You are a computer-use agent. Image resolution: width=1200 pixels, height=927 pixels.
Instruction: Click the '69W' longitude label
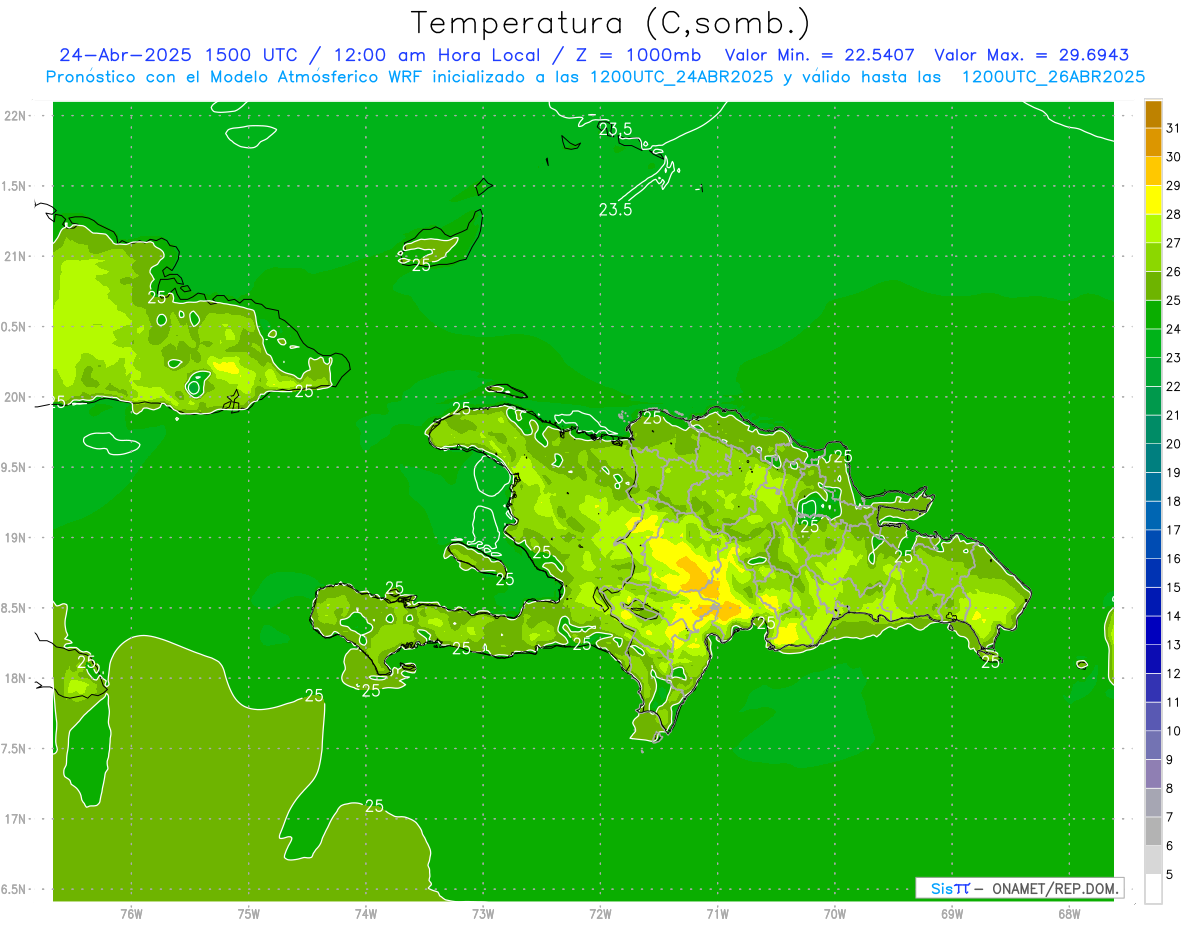(x=951, y=914)
